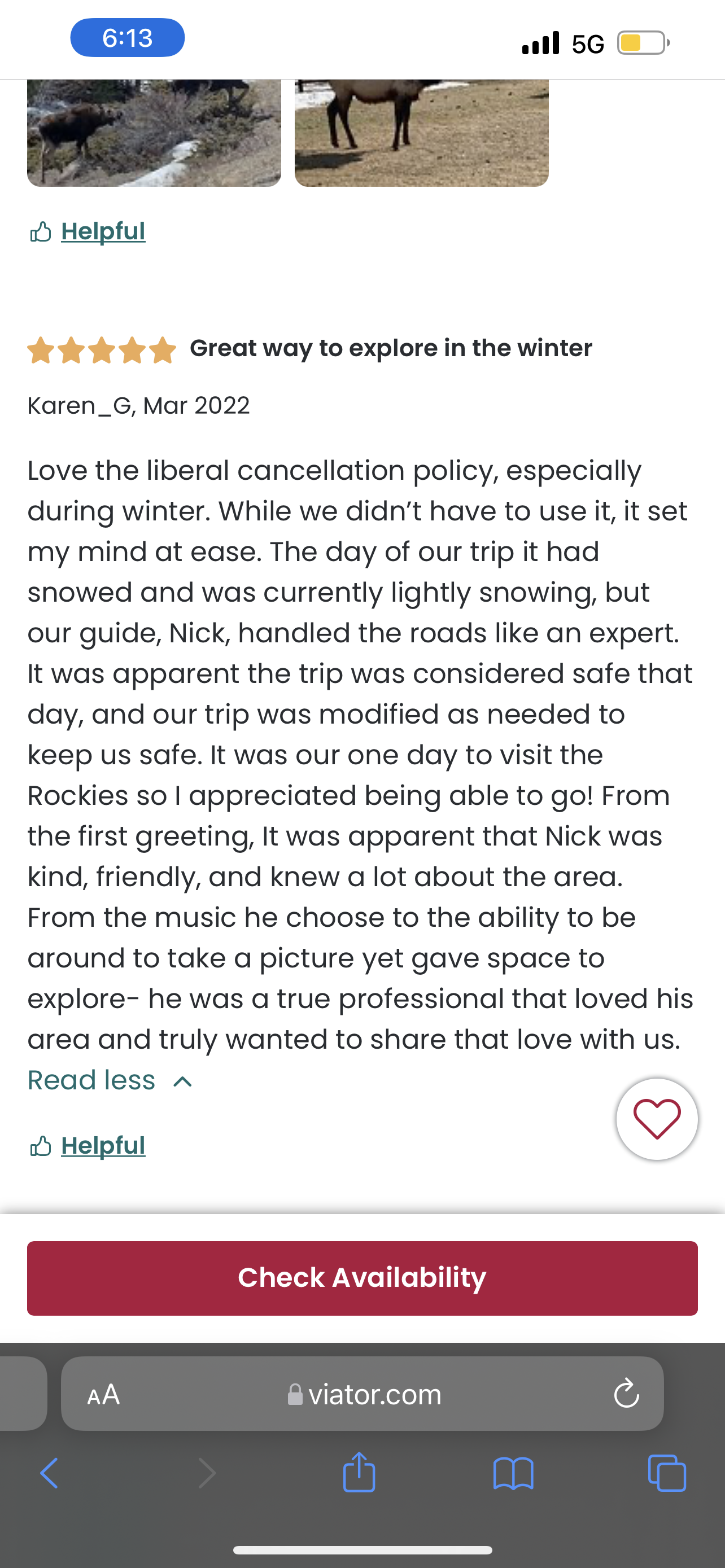Viewport: 725px width, 1568px height.
Task: Tap the viator.com address bar
Action: tap(362, 1393)
